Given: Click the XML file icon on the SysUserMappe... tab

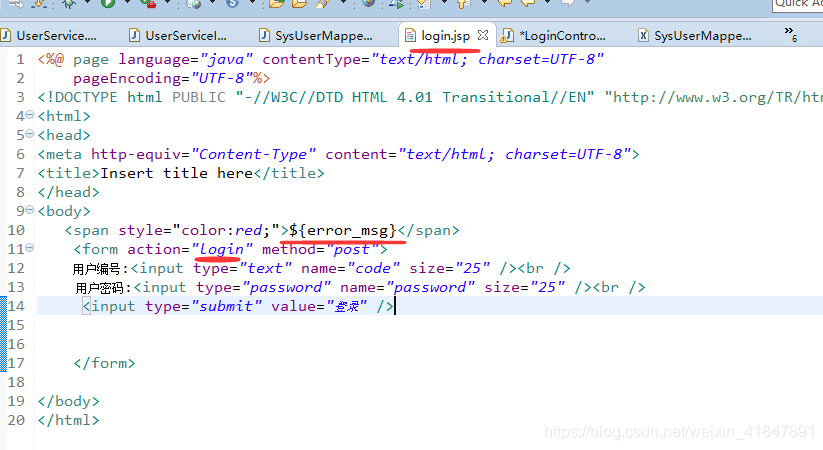Looking at the screenshot, I should [x=643, y=35].
